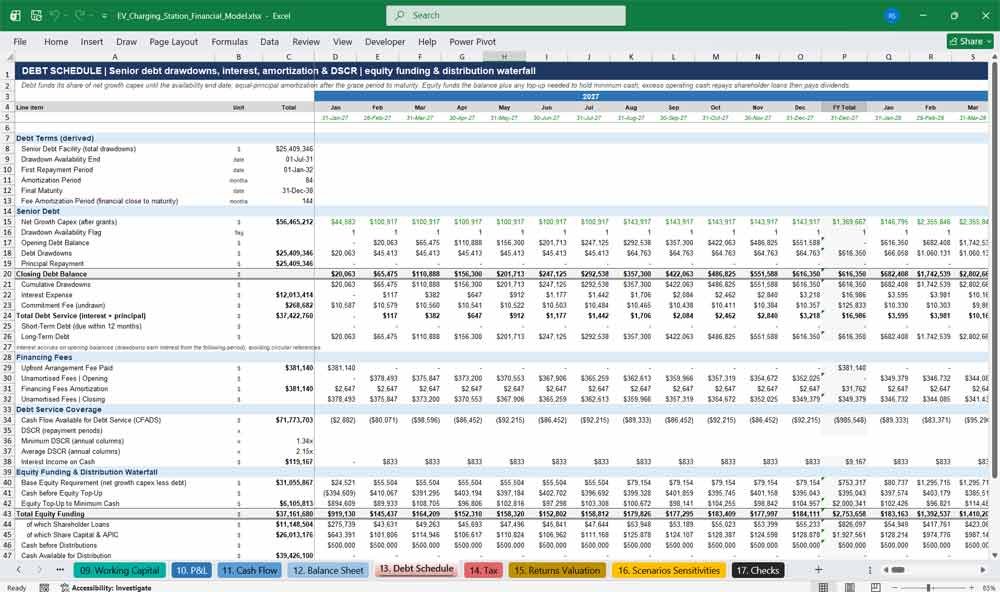Click the Excel app icon in title bar
This screenshot has height=592, width=1000.
[x=15, y=15]
